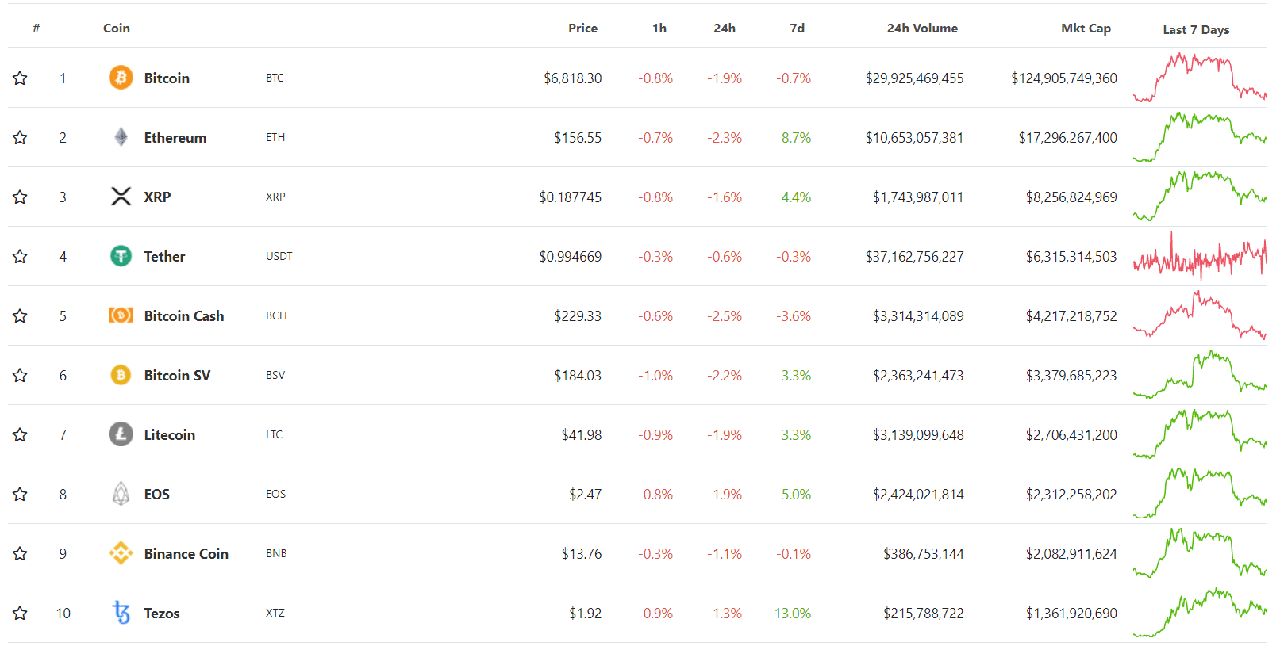The height and width of the screenshot is (646, 1280).
Task: Open the Bitcoin SV coin link
Action: click(177, 375)
